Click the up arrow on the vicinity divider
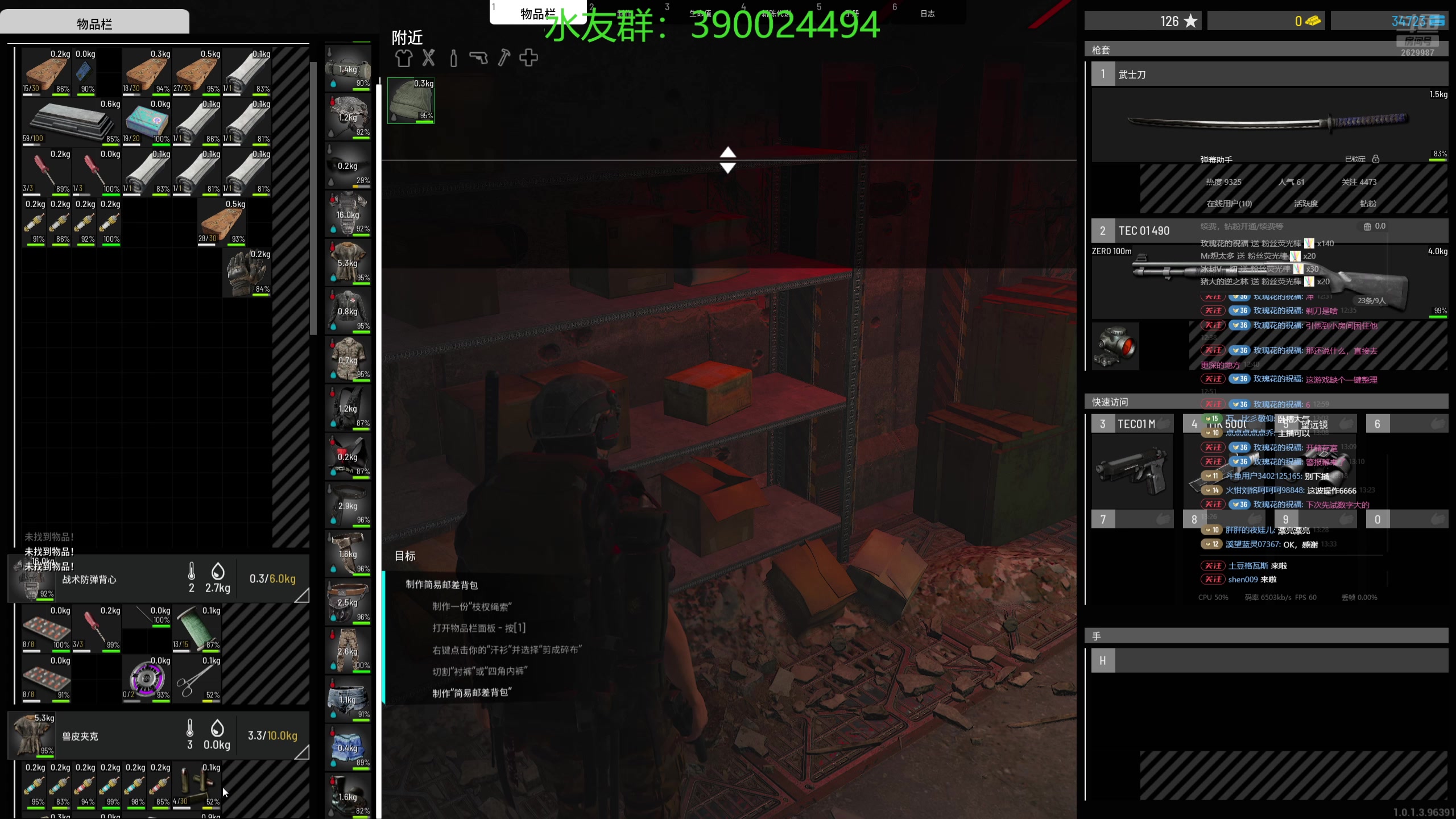The height and width of the screenshot is (819, 1456). [728, 152]
